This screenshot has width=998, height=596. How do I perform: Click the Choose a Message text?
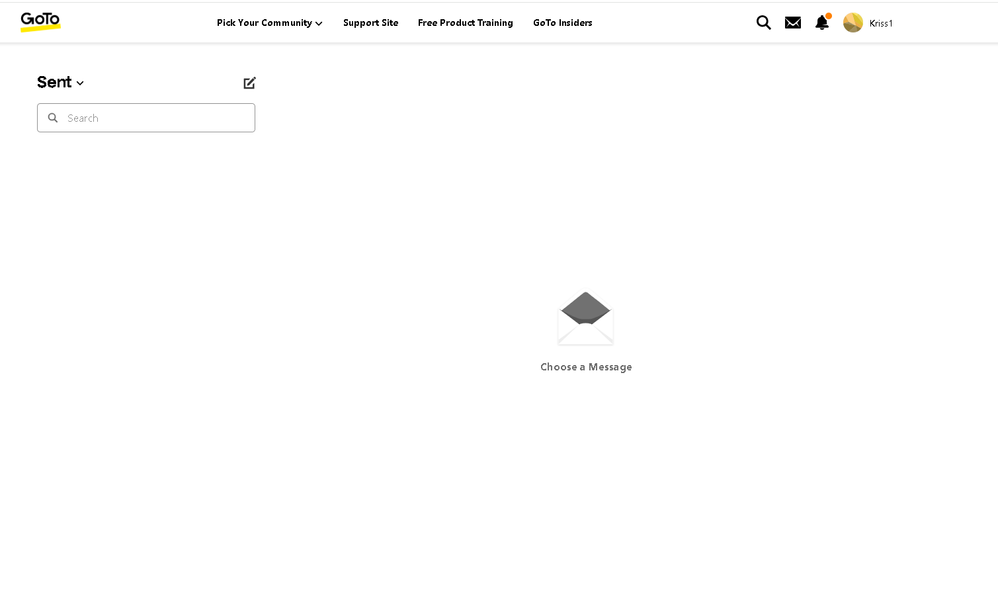585,367
